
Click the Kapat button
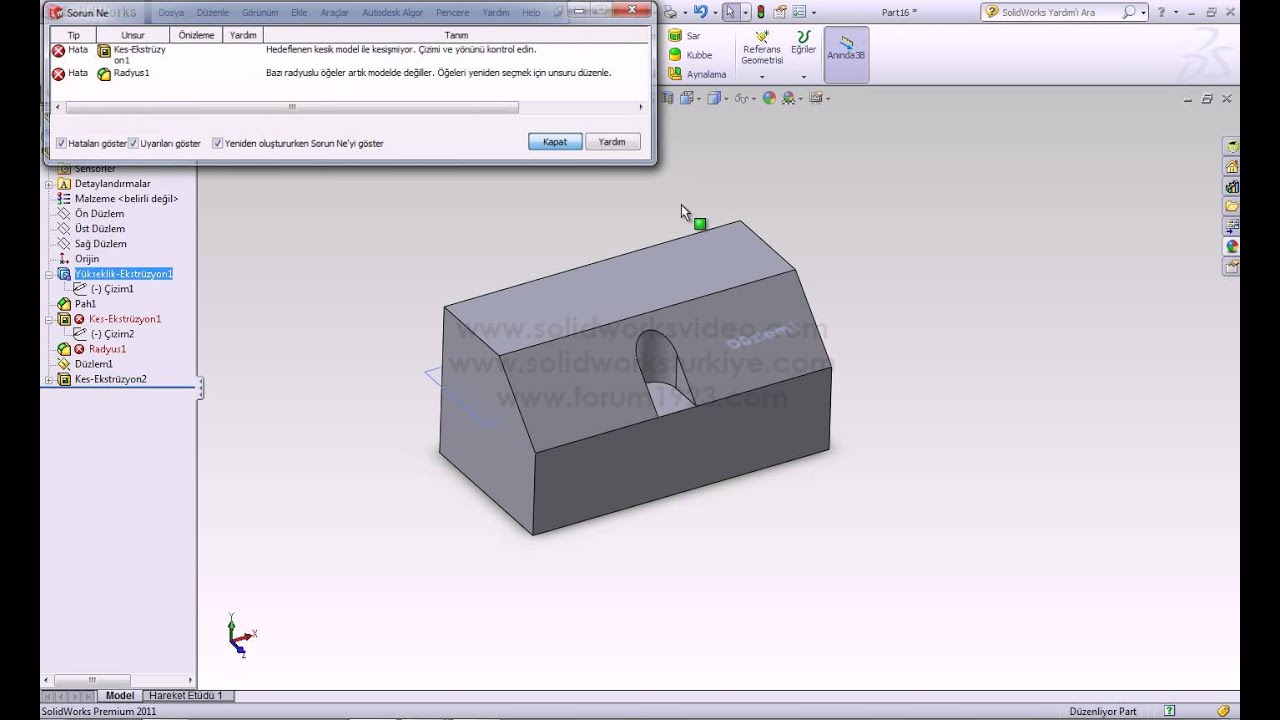tap(555, 142)
